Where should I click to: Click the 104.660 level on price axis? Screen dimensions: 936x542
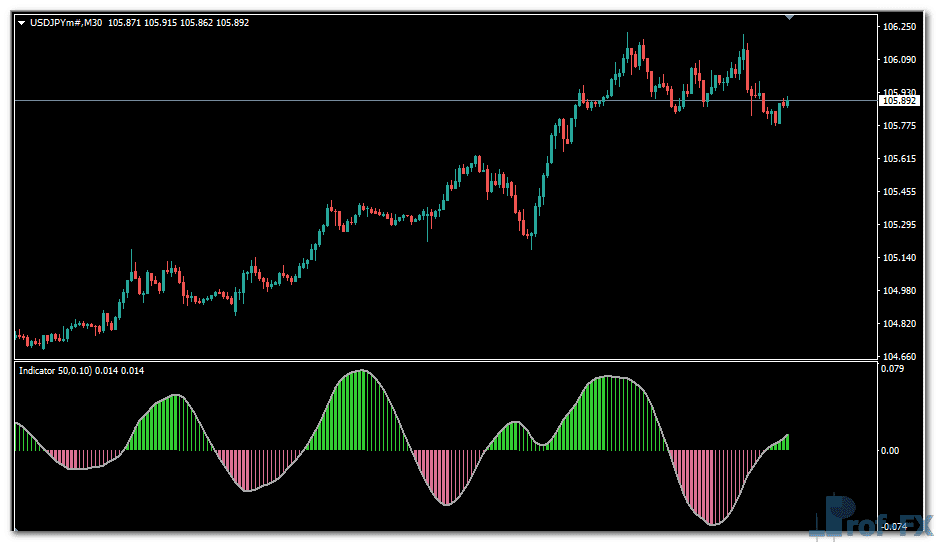[900, 356]
